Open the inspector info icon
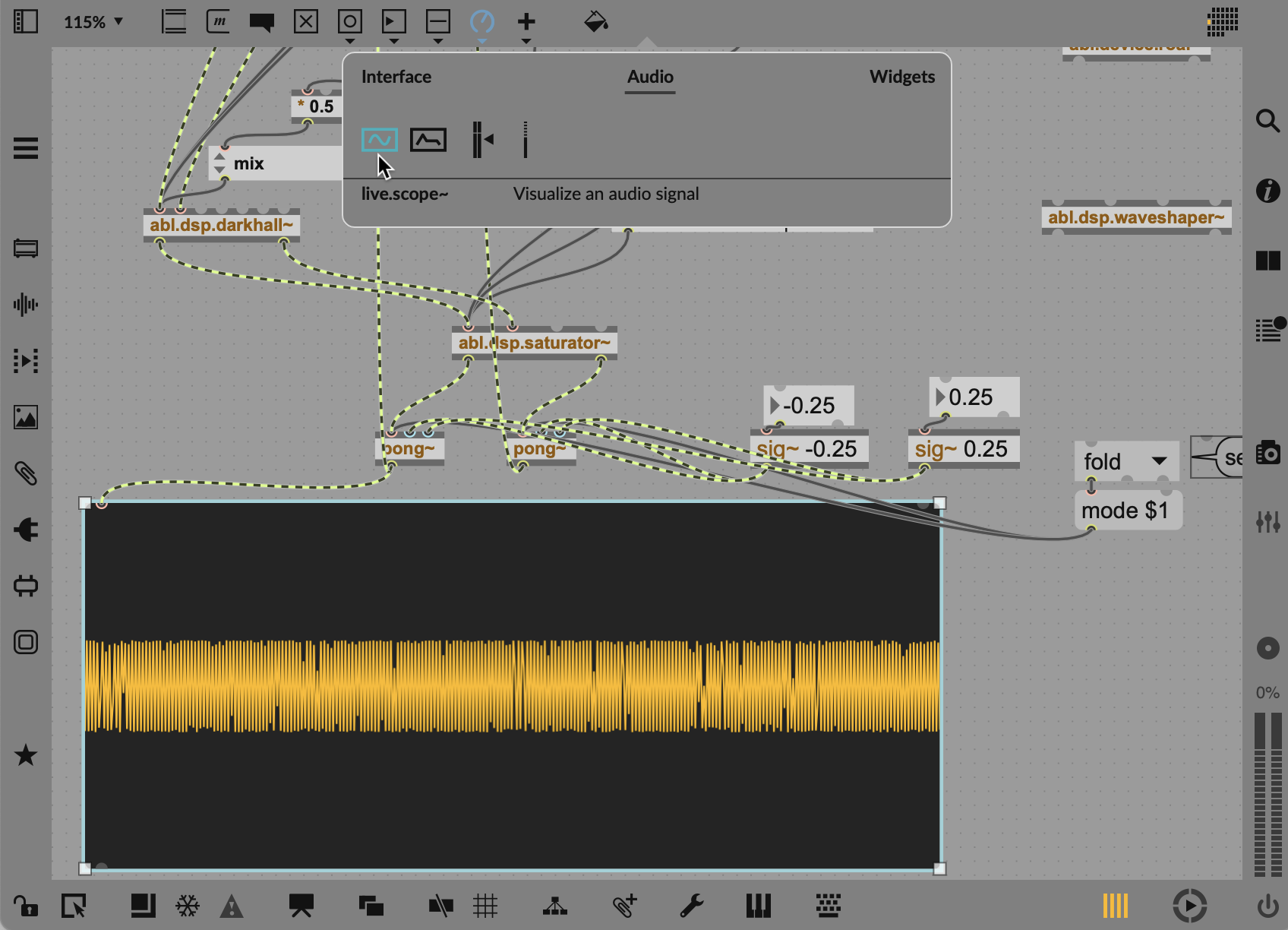1288x930 pixels. coord(1267,191)
